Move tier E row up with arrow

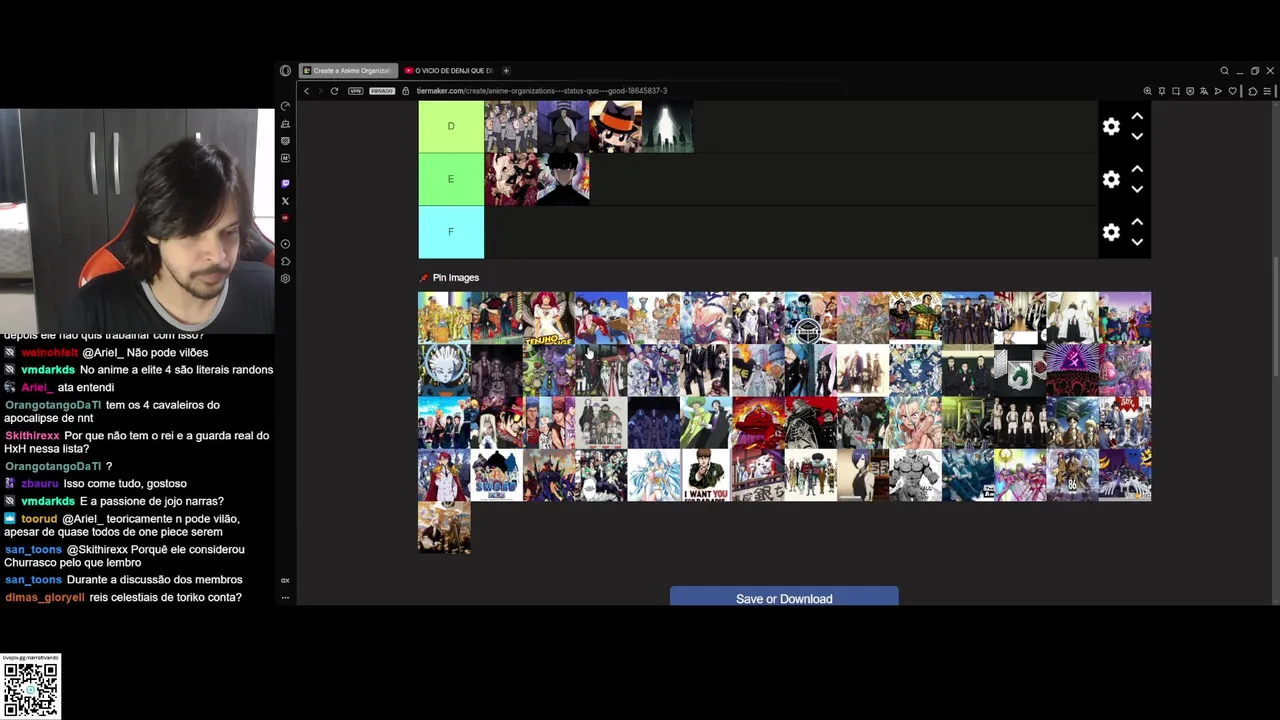(1137, 170)
